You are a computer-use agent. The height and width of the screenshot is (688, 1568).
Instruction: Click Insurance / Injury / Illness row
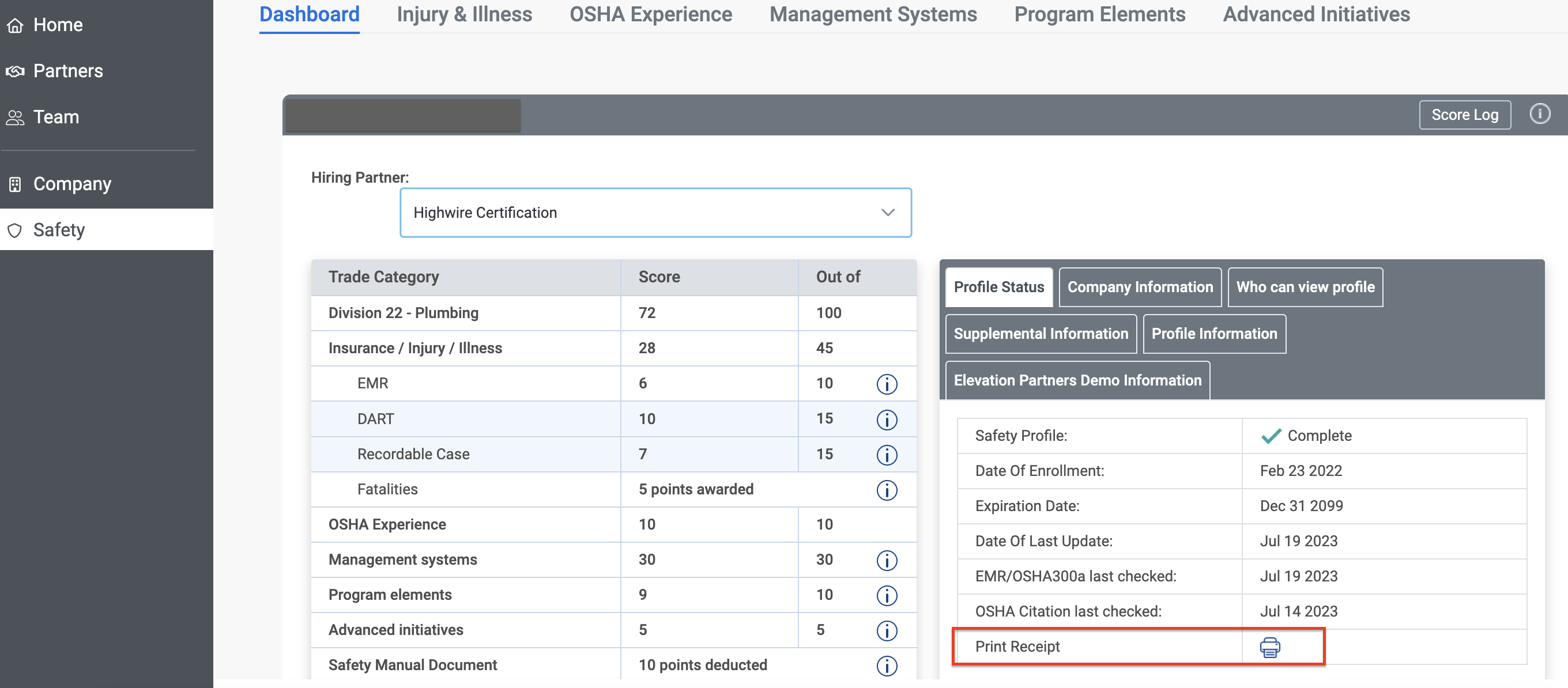pos(613,349)
